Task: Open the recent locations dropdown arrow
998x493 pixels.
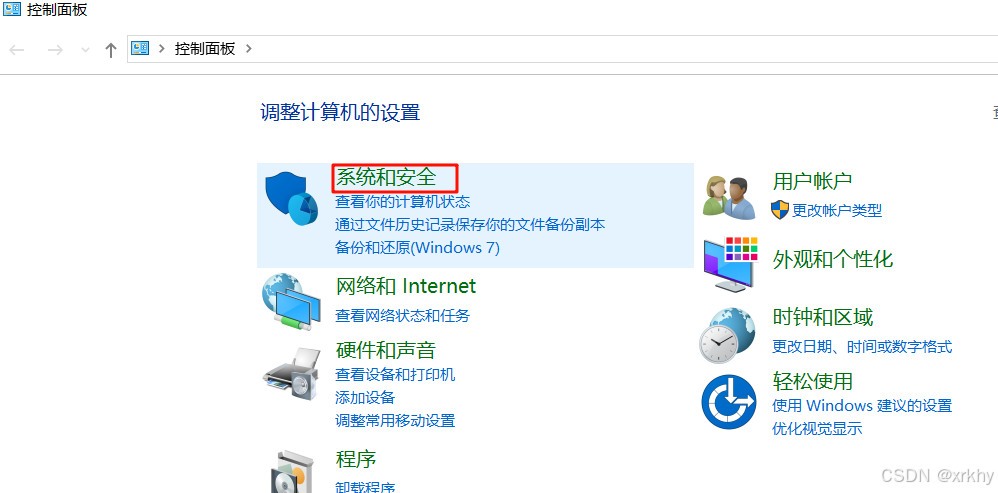Action: [x=85, y=50]
